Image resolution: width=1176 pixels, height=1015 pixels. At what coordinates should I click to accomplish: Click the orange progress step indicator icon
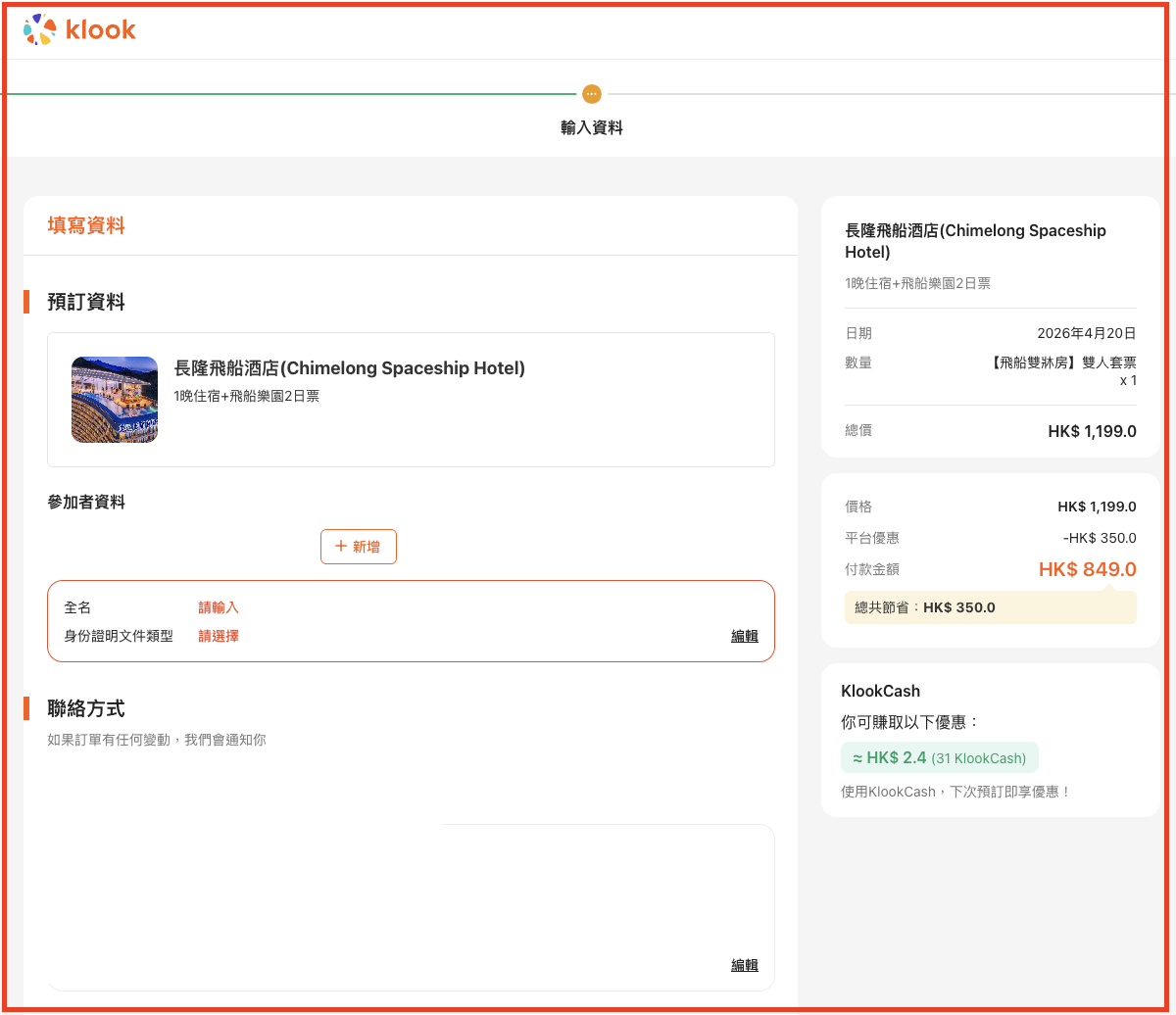[x=591, y=94]
